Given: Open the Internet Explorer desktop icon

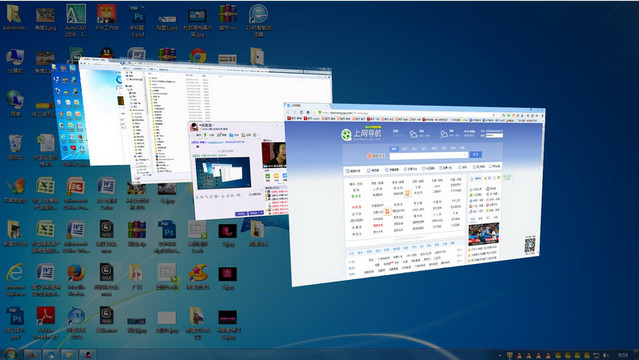Looking at the screenshot, I should (15, 280).
